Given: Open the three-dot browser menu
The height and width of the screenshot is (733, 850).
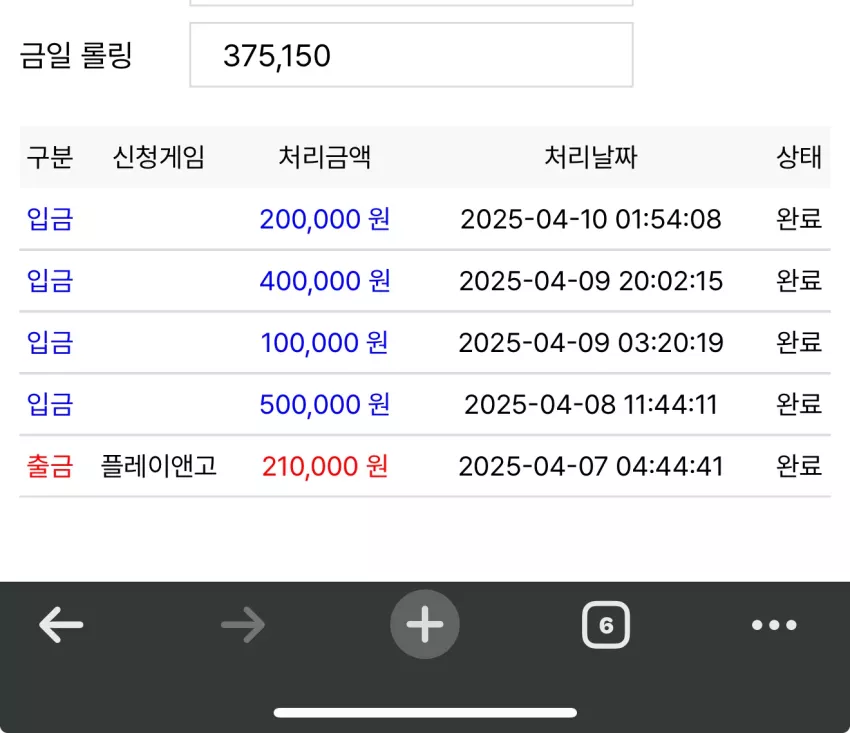Looking at the screenshot, I should pos(774,625).
